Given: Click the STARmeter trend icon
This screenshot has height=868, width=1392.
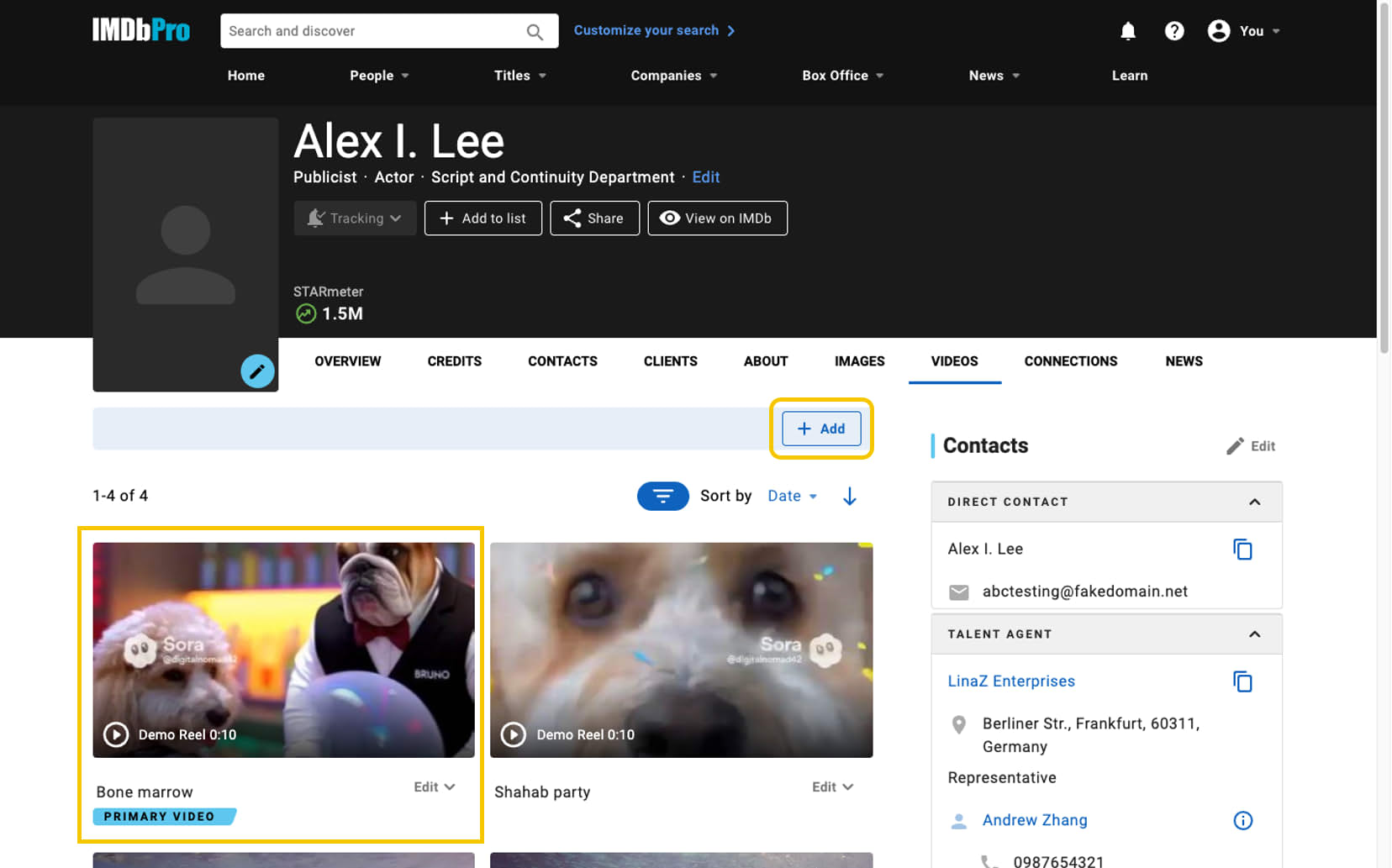Looking at the screenshot, I should tap(306, 313).
